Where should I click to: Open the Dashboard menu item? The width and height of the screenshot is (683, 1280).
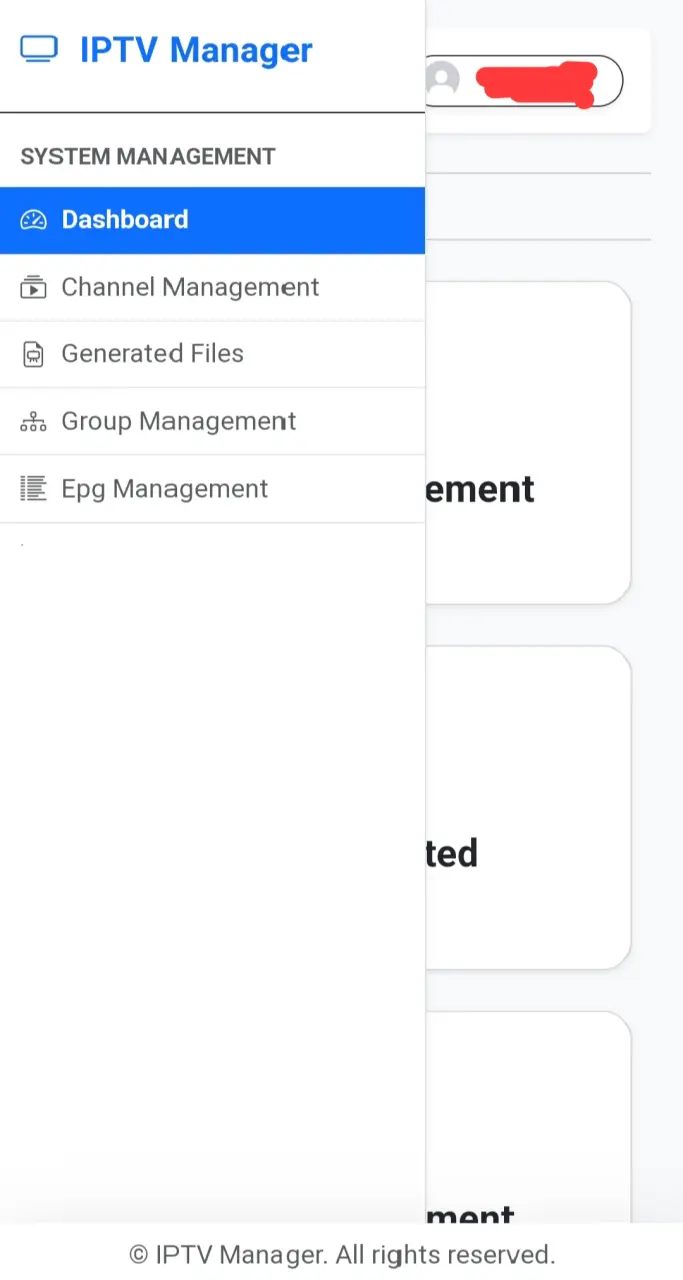(x=212, y=220)
